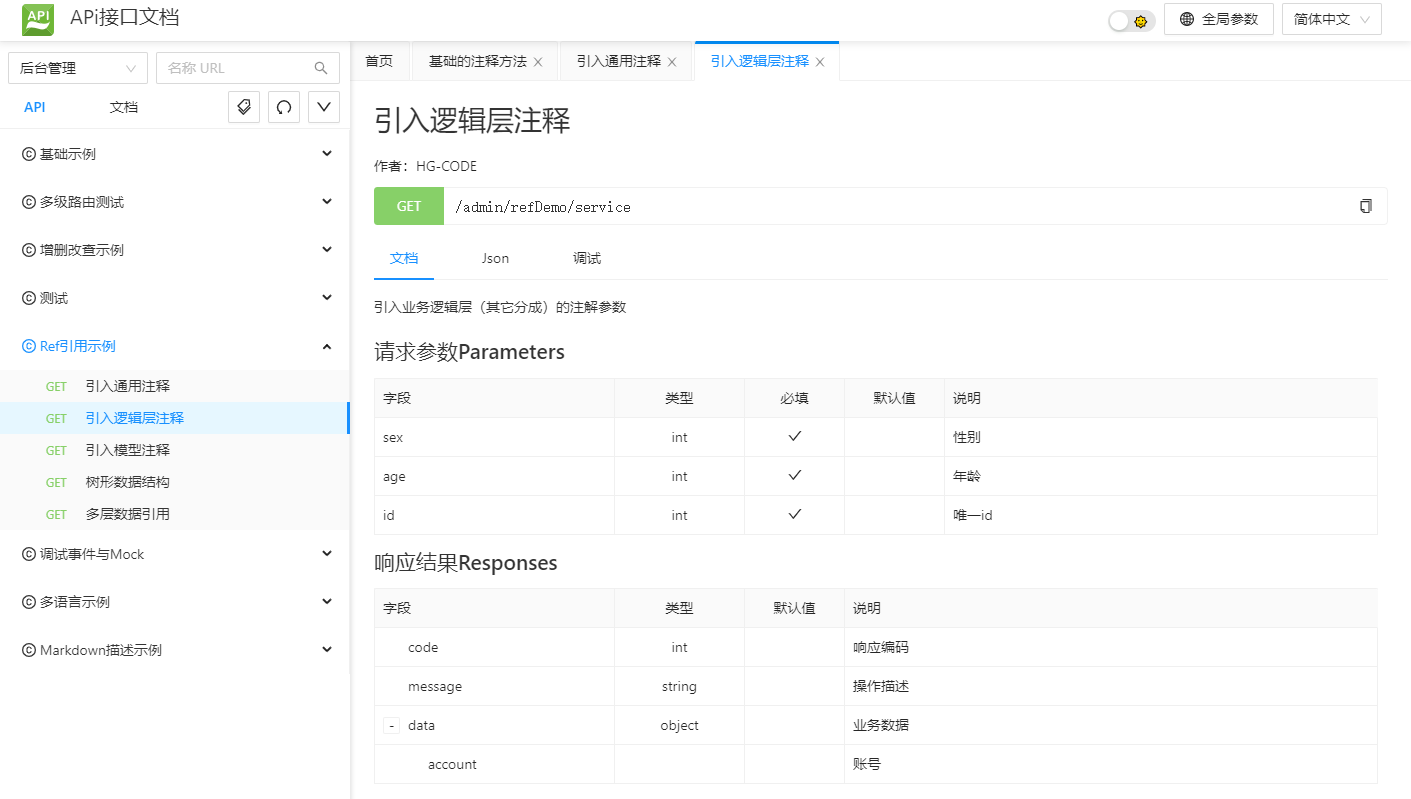Viewport: 1411px width, 799px height.
Task: Click the API logo icon
Action: point(38,19)
